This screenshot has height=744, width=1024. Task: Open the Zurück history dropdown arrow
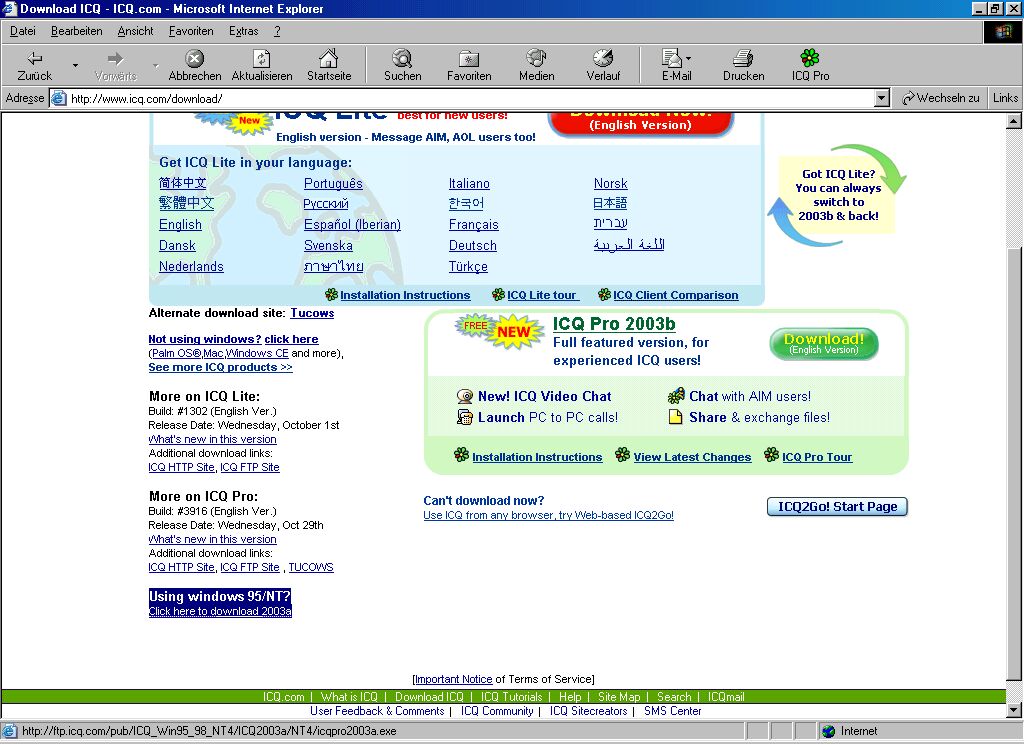(x=75, y=66)
